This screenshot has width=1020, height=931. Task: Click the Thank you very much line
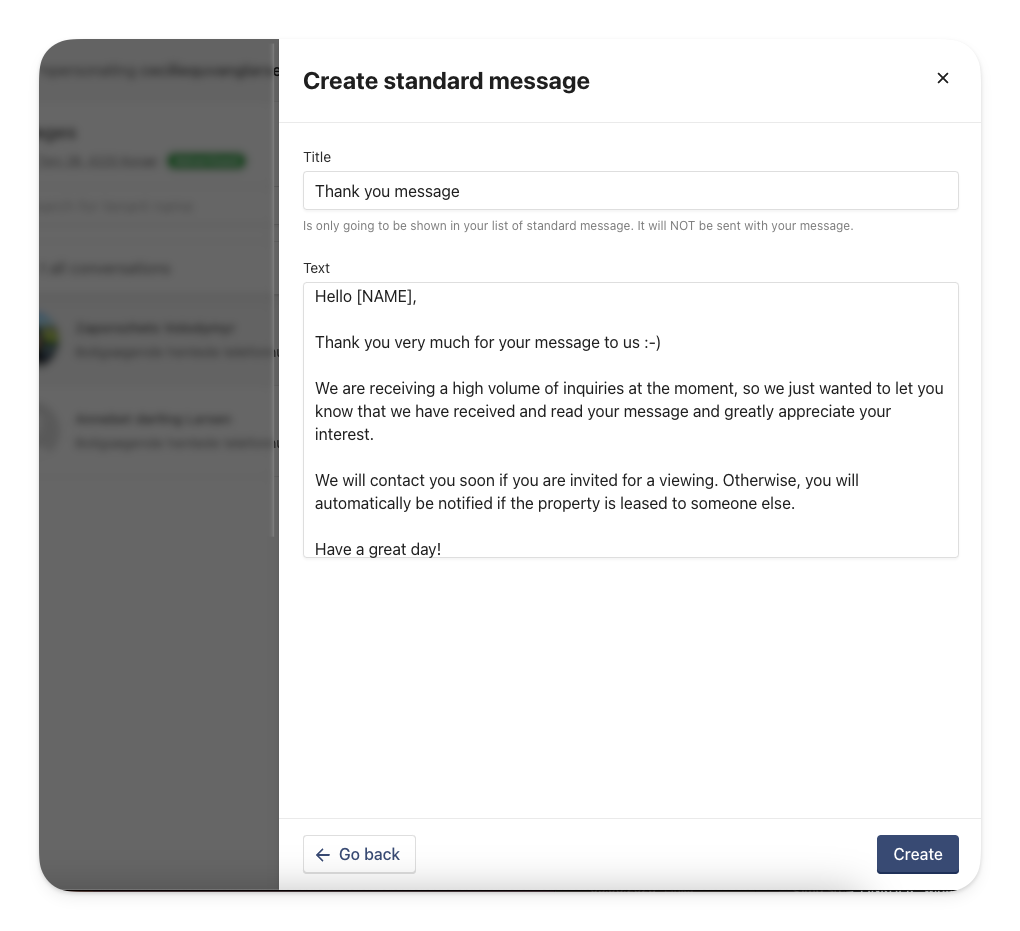click(487, 343)
